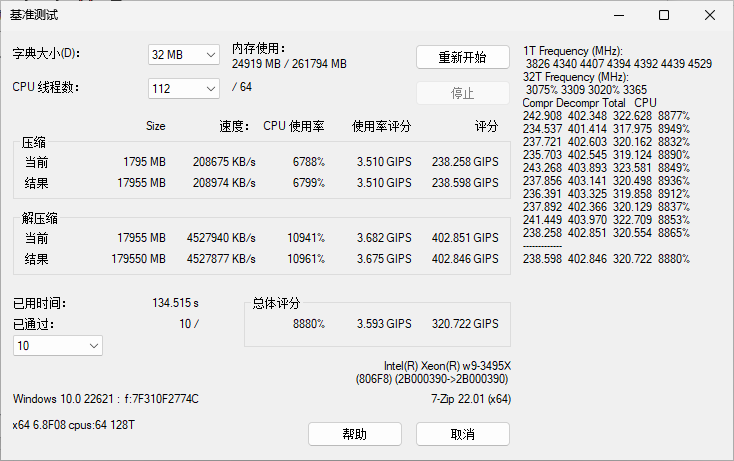Screen dimensions: 734x461
Task: Click the 32T Frequency (MHz) label
Action: 576,77
